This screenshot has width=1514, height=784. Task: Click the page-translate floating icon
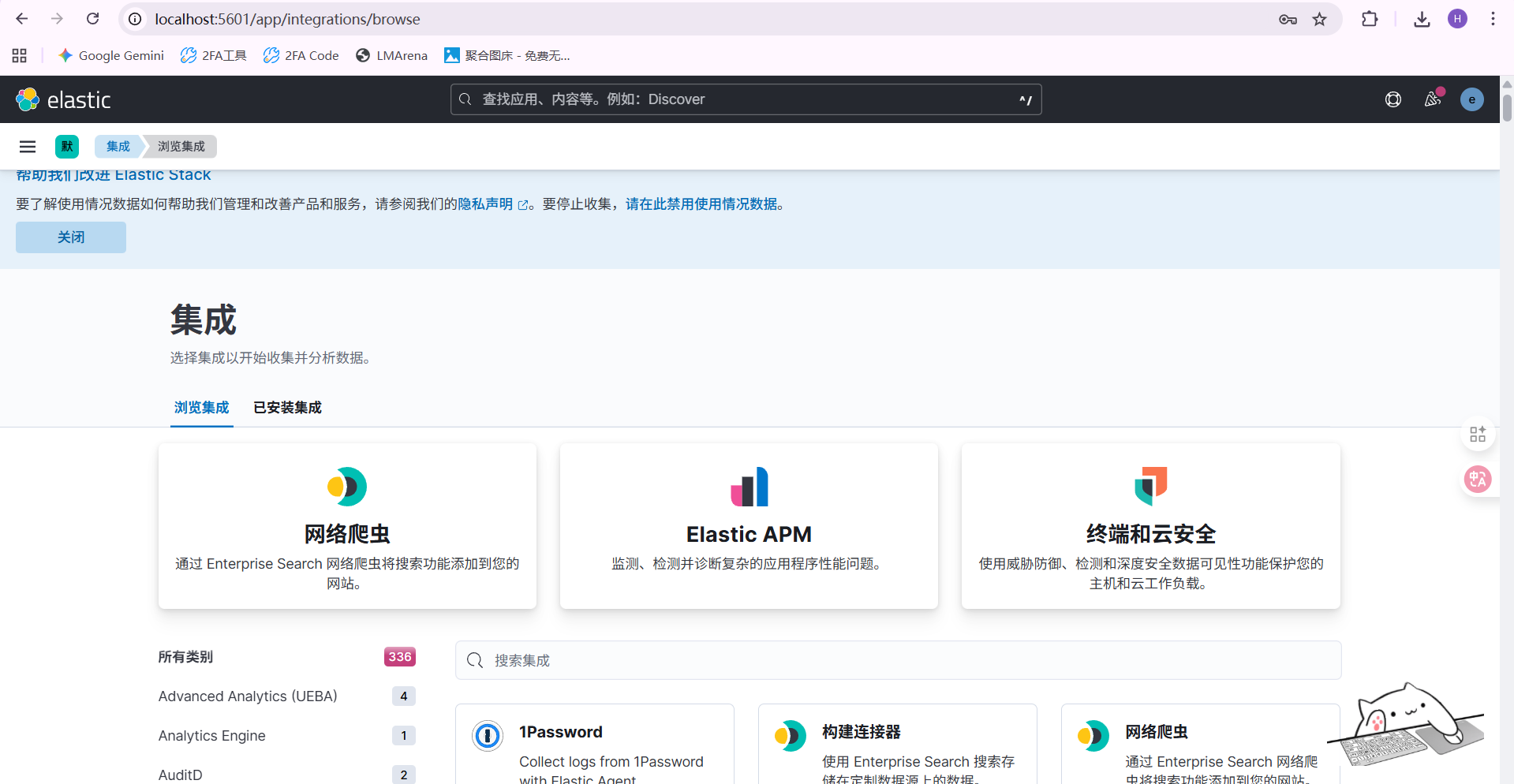pyautogui.click(x=1478, y=479)
